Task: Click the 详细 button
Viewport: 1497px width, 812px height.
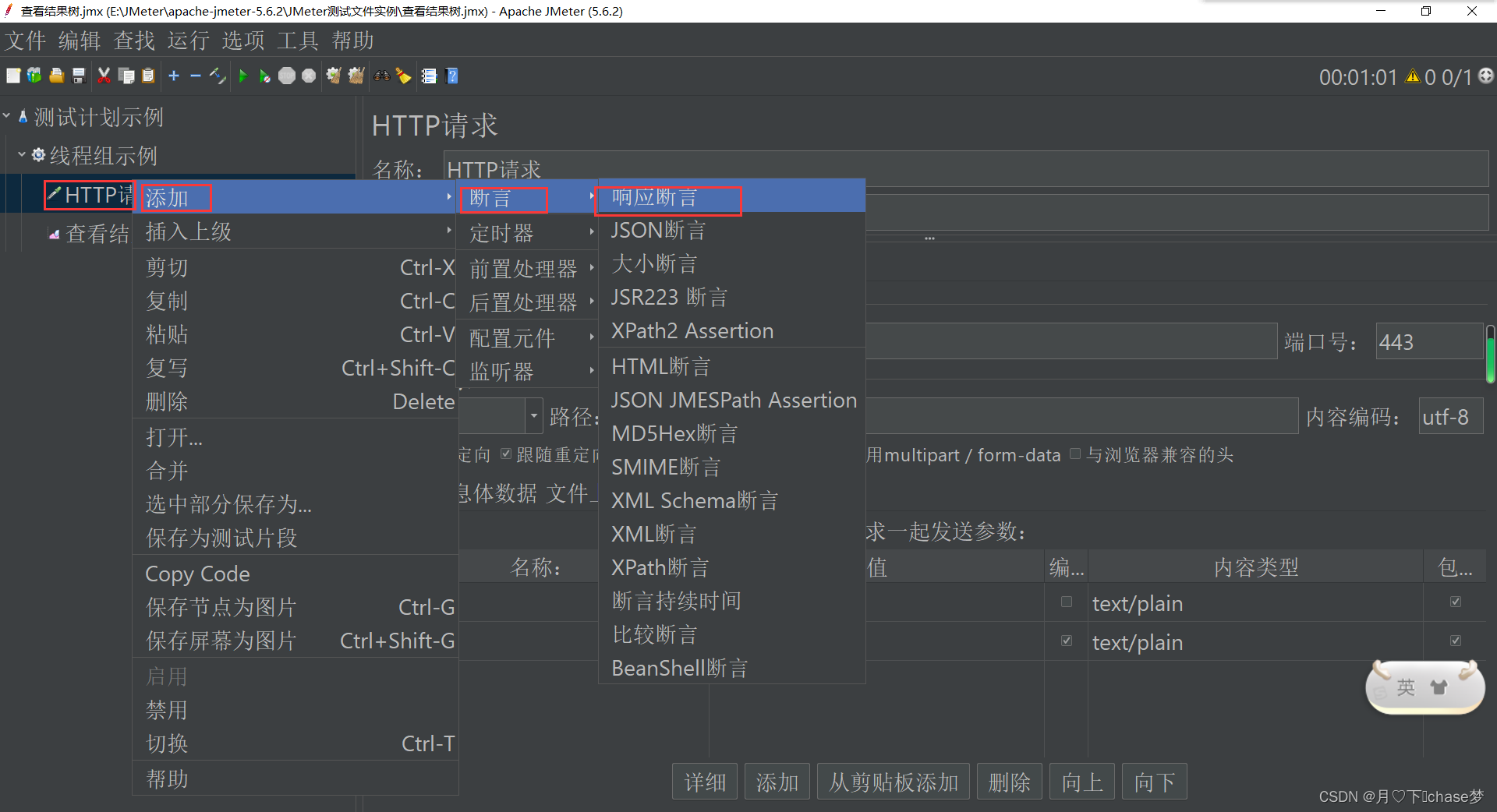Action: pyautogui.click(x=705, y=781)
